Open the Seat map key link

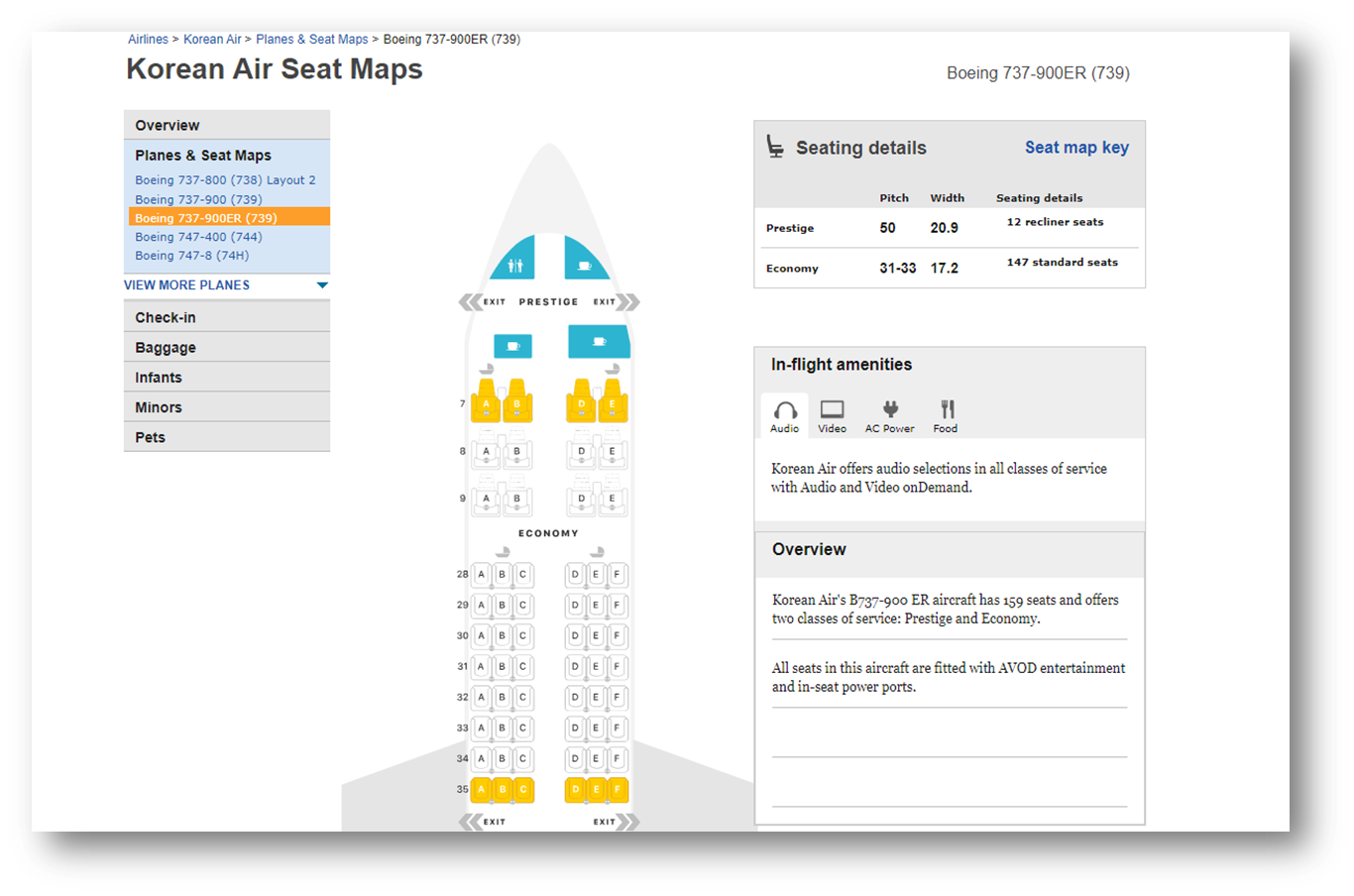(x=1076, y=148)
